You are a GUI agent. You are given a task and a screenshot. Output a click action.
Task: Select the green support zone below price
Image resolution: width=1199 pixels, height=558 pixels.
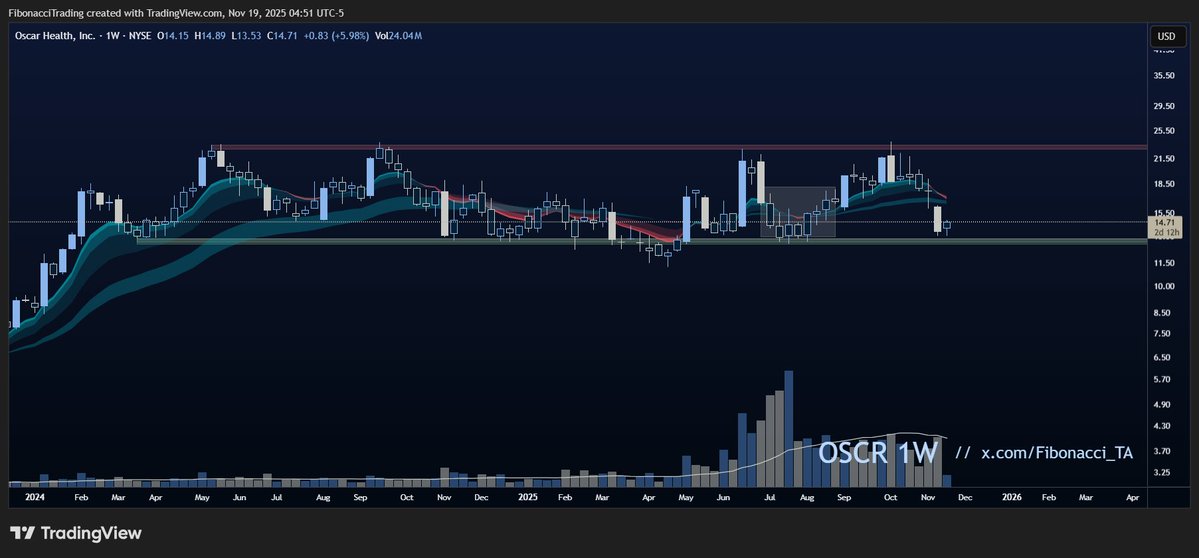point(642,242)
